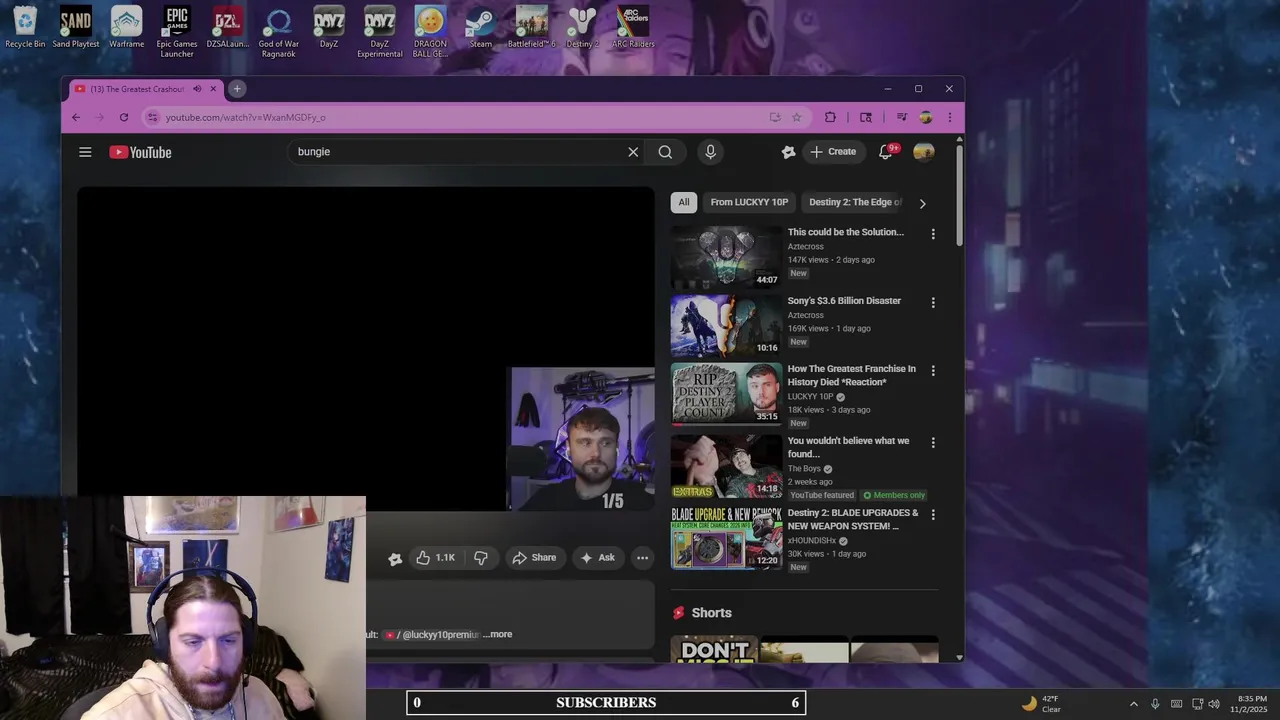Start voice search with microphone
This screenshot has height=720, width=1280.
[710, 152]
